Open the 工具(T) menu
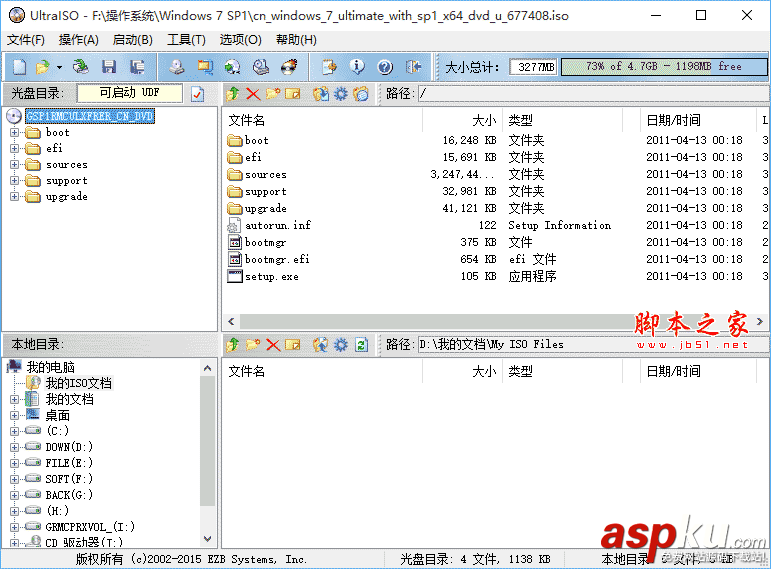771x569 pixels. pos(186,40)
